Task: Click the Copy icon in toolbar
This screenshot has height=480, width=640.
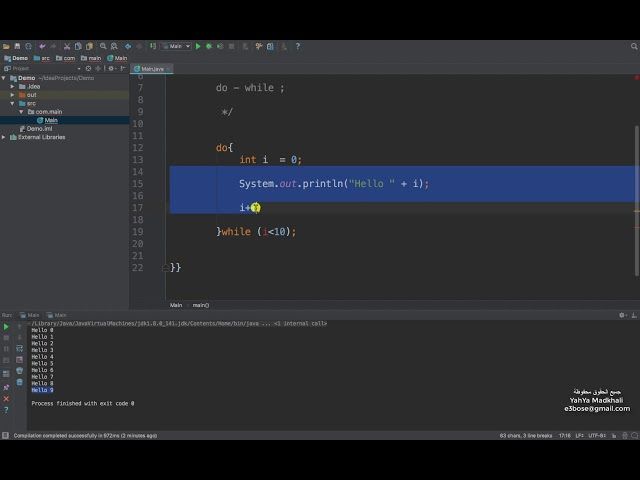Action: 78,47
